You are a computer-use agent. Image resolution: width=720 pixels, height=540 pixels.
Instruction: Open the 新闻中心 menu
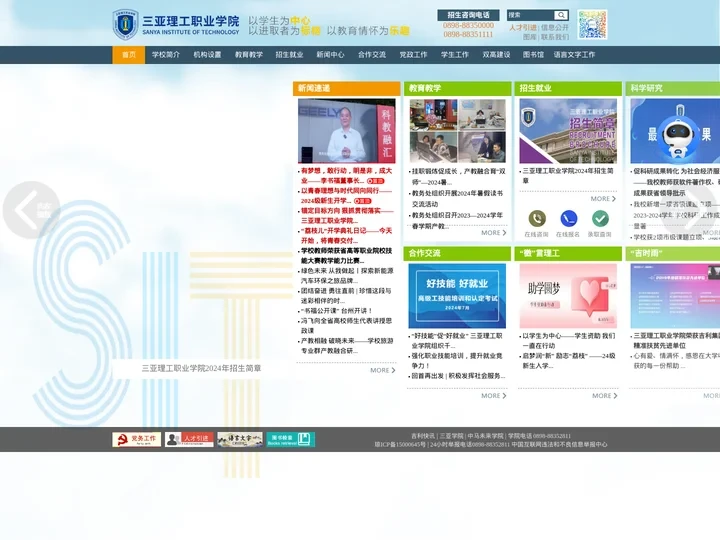pyautogui.click(x=330, y=55)
